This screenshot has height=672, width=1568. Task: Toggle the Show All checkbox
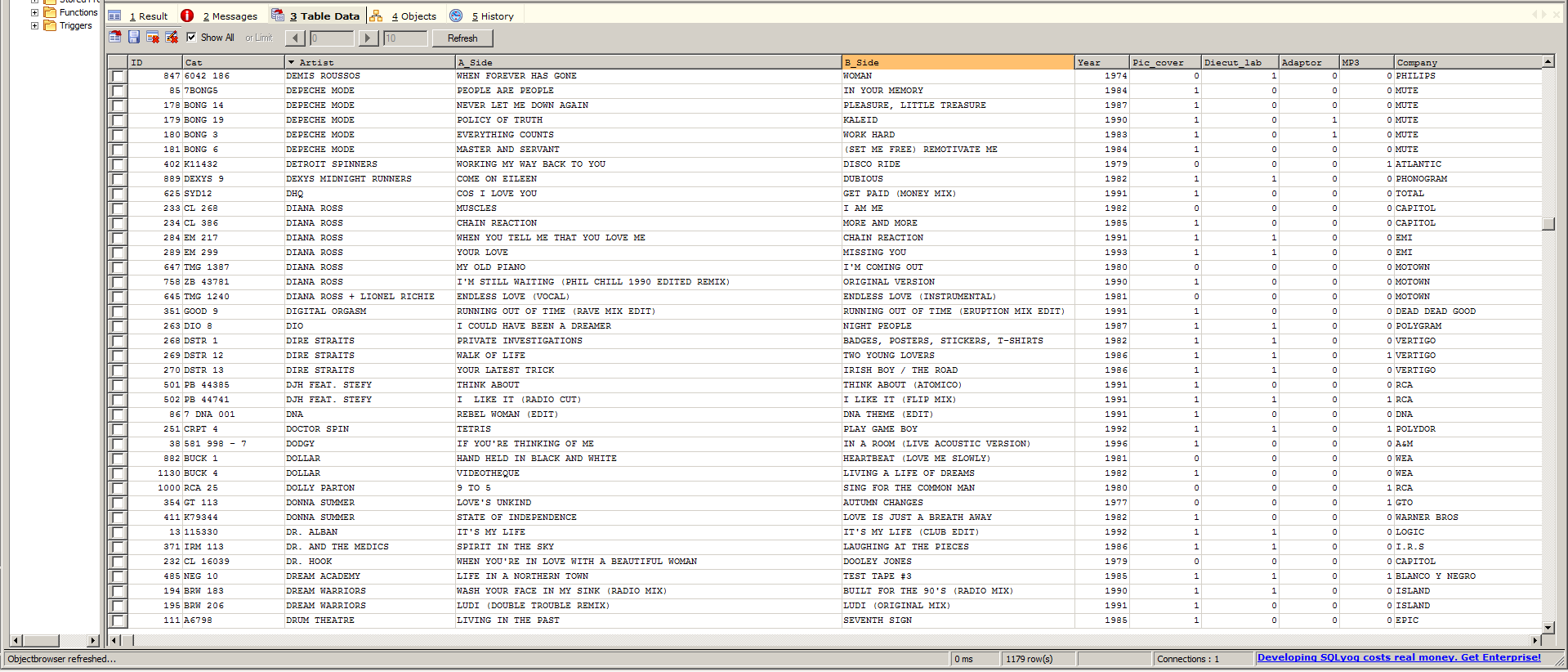pyautogui.click(x=191, y=37)
